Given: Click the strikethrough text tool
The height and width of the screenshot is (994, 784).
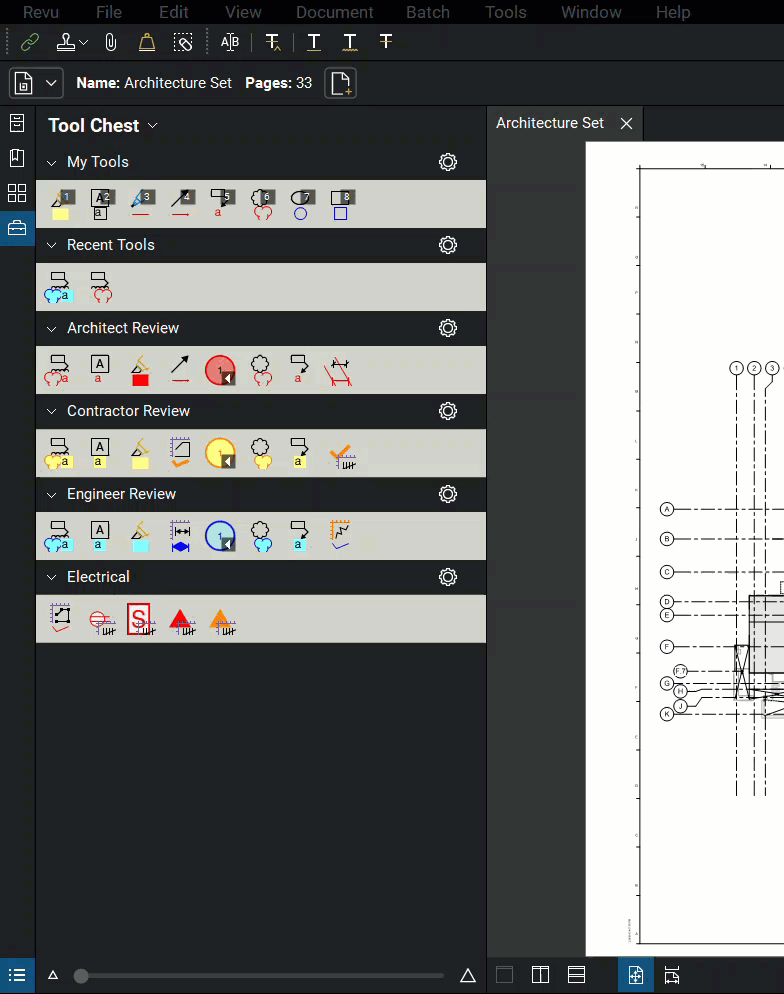Looking at the screenshot, I should point(386,42).
